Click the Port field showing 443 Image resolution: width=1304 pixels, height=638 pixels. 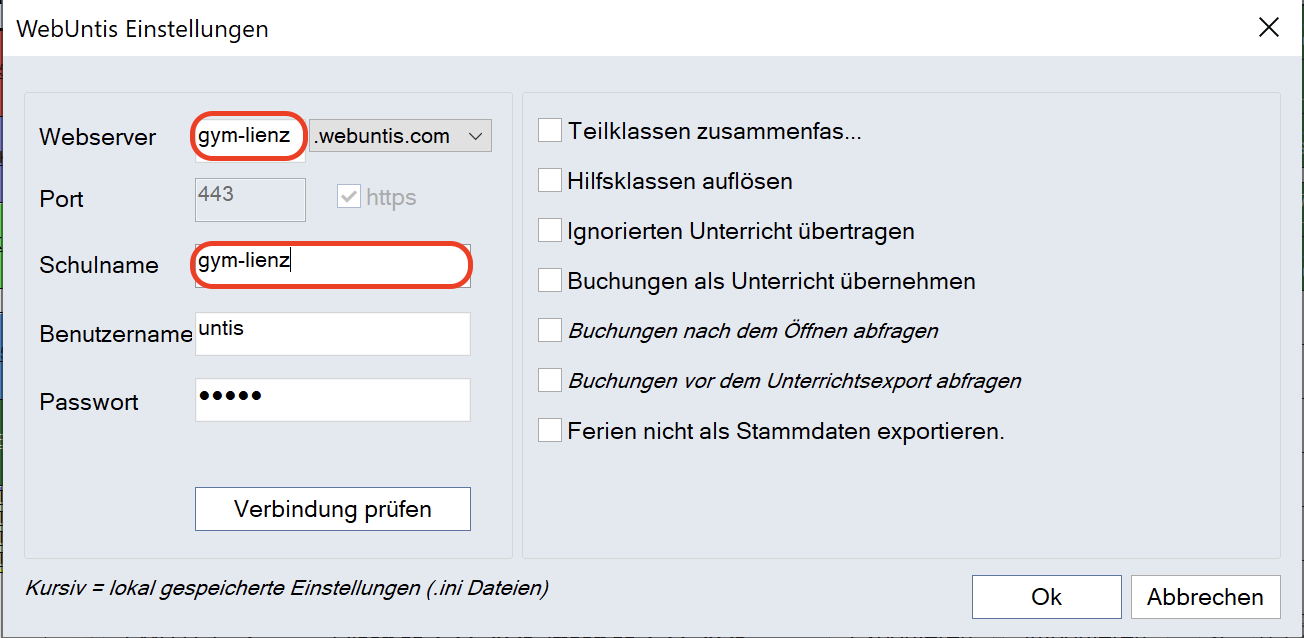tap(250, 199)
